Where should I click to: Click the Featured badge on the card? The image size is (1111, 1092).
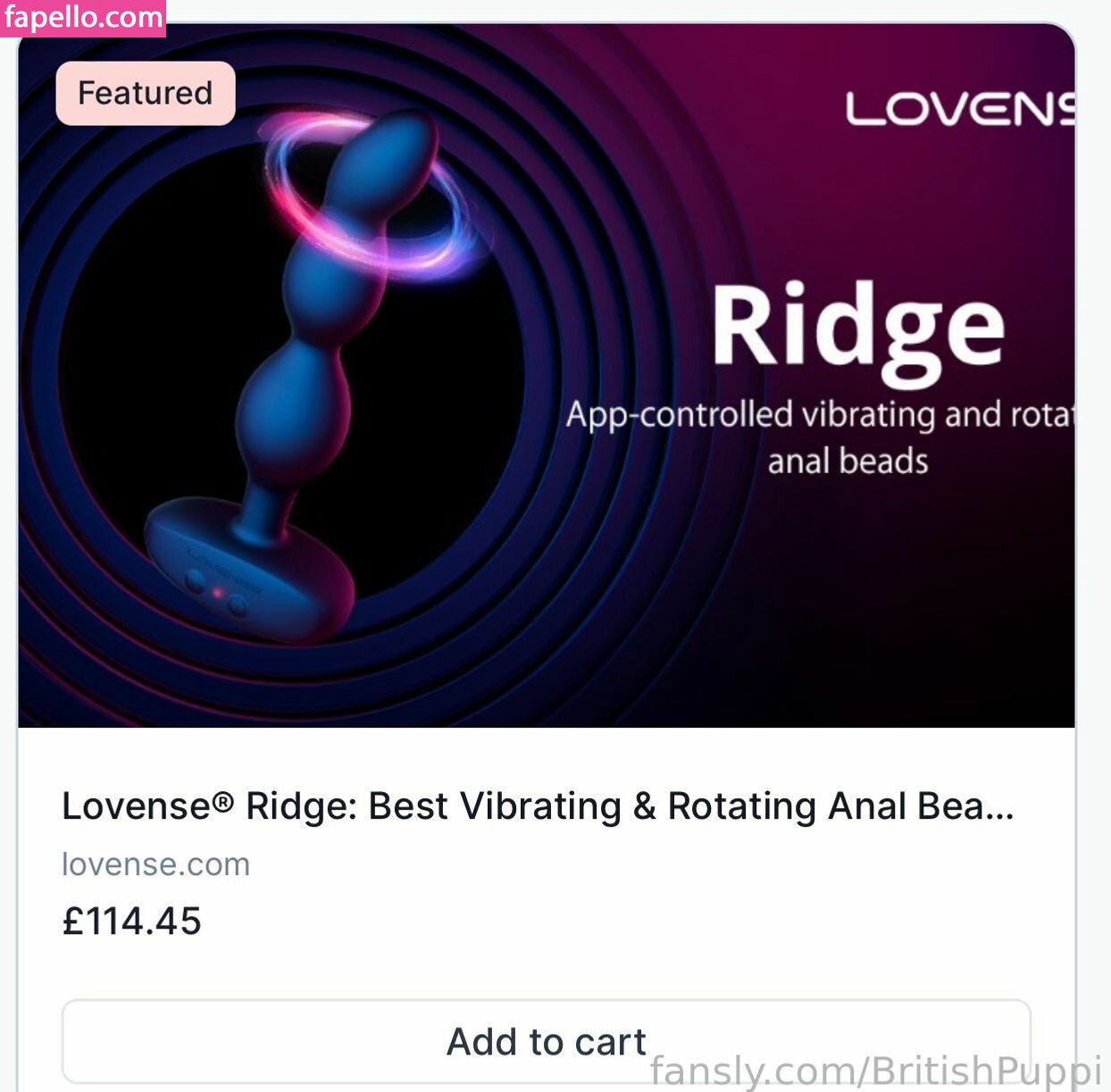(x=146, y=93)
